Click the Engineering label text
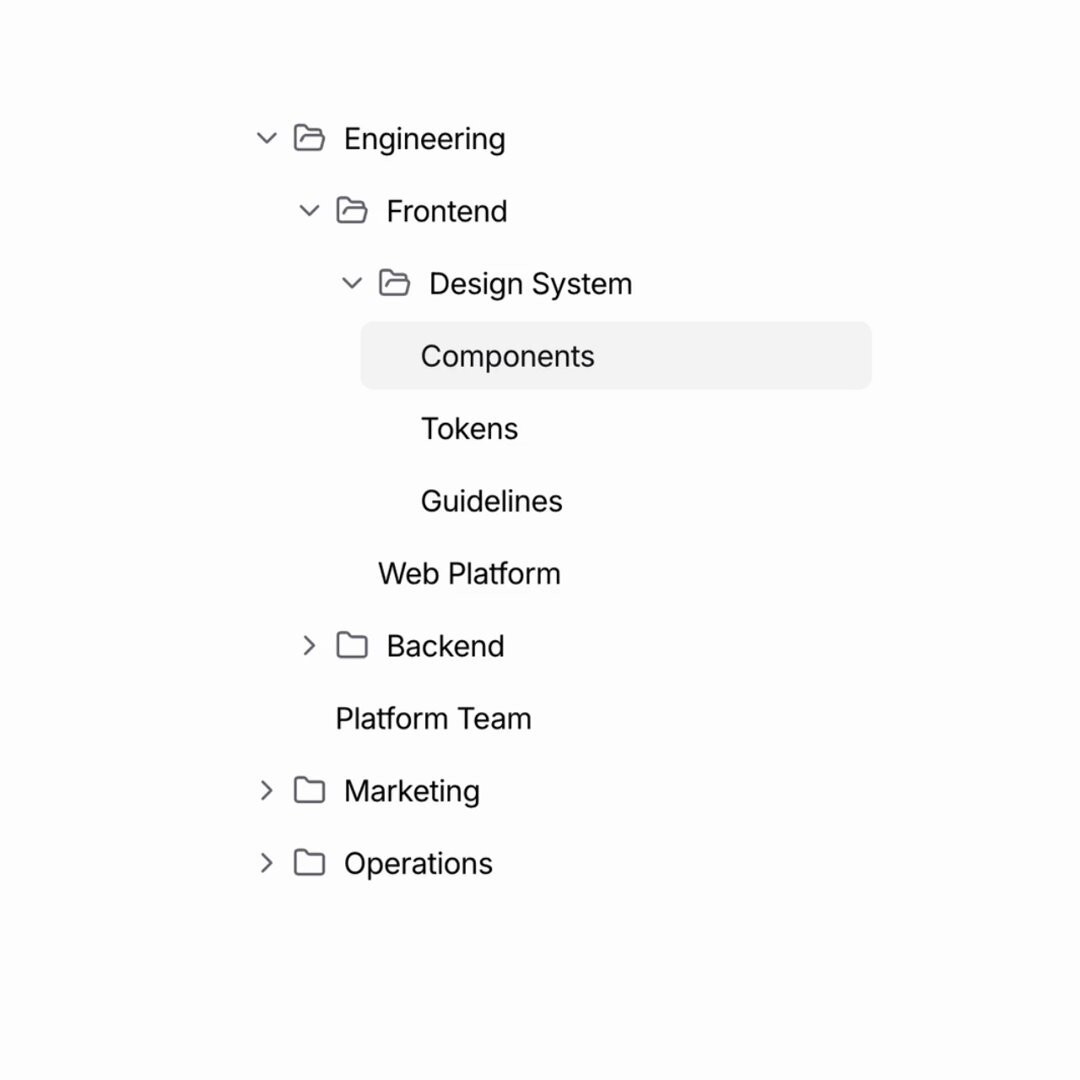The width and height of the screenshot is (1080, 1080). [x=424, y=139]
